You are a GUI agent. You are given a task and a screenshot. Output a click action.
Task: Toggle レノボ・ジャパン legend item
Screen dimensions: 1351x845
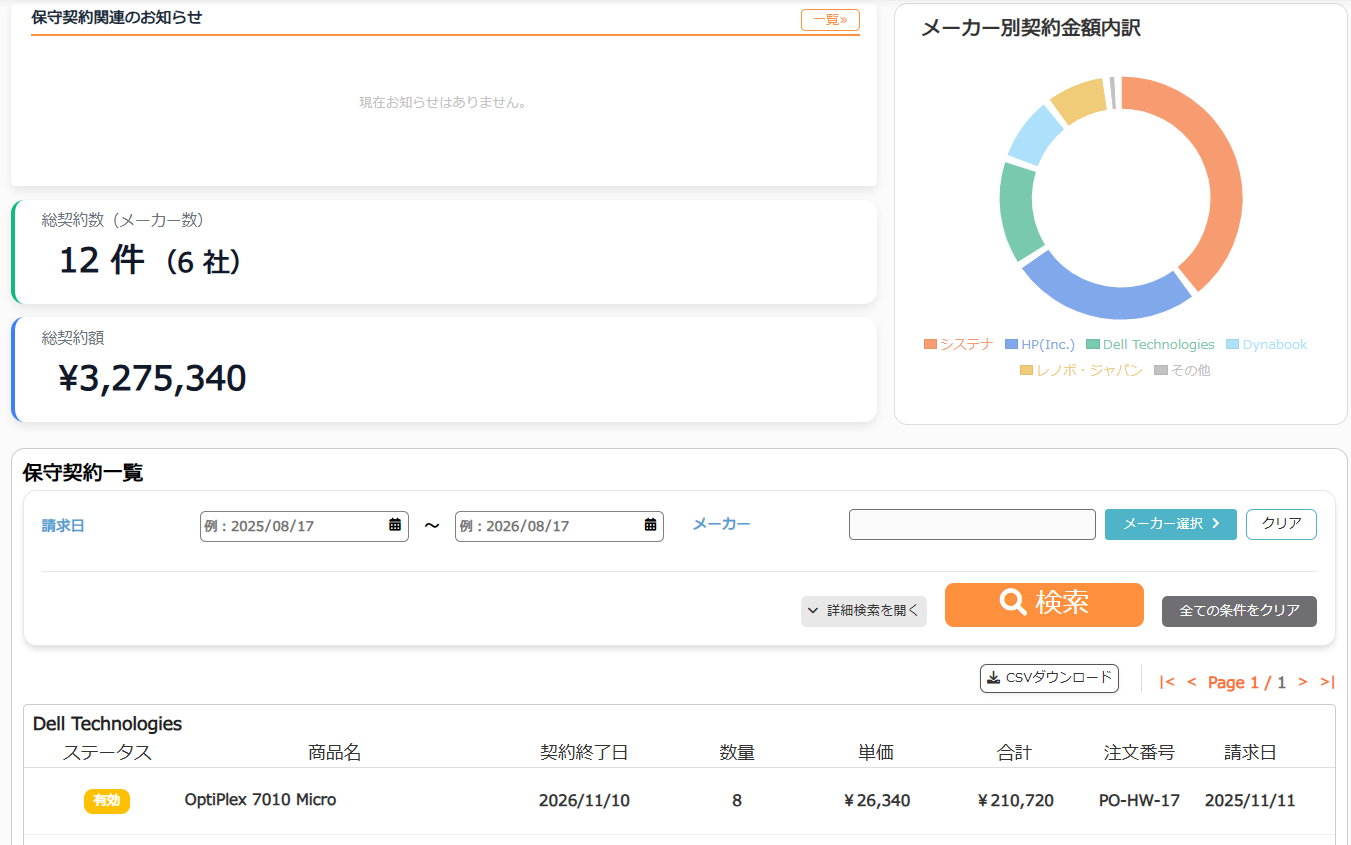click(1081, 370)
